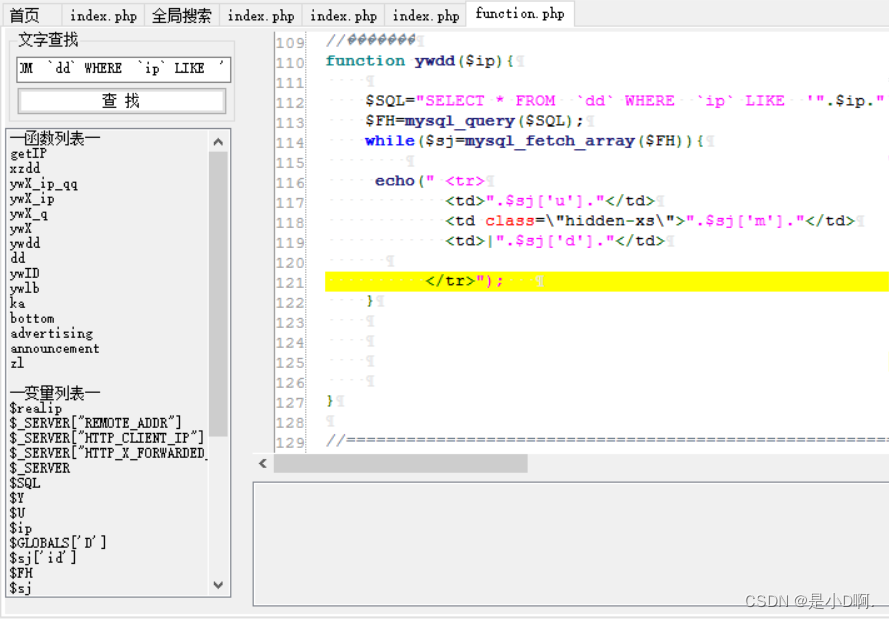Click the $sj['d'] td code line

(555, 241)
